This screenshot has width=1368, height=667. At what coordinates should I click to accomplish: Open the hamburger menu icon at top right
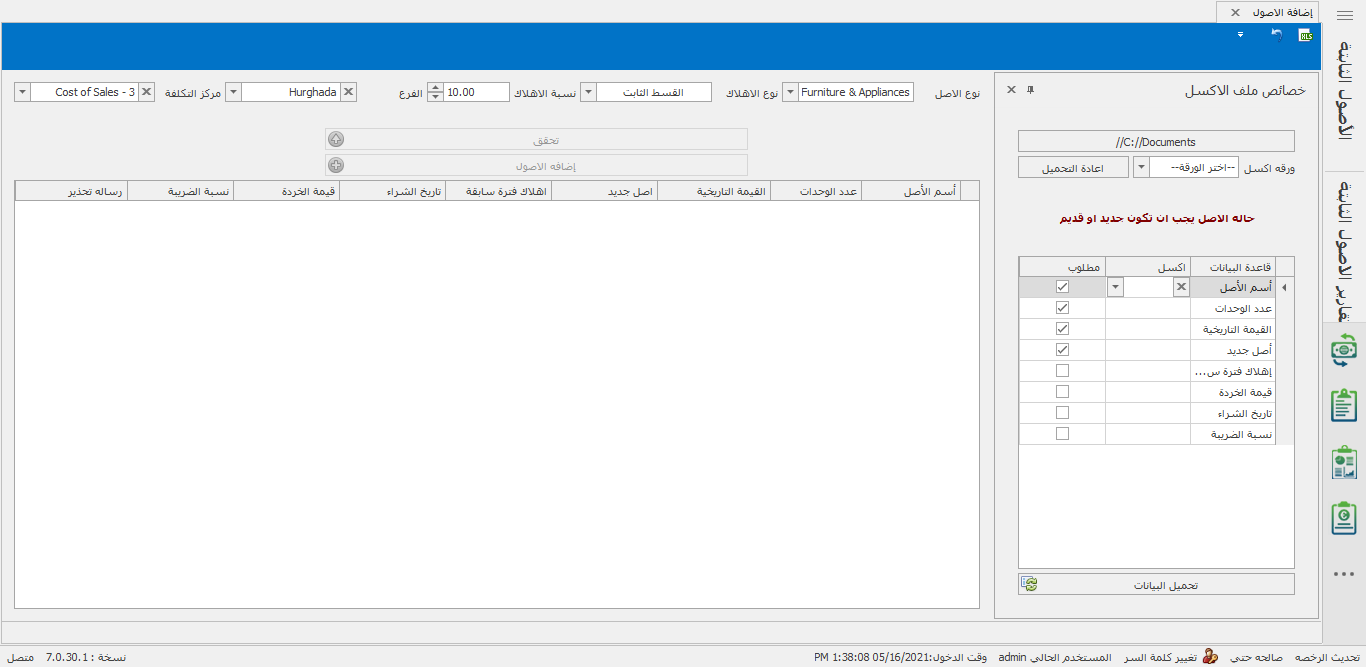pyautogui.click(x=1344, y=15)
